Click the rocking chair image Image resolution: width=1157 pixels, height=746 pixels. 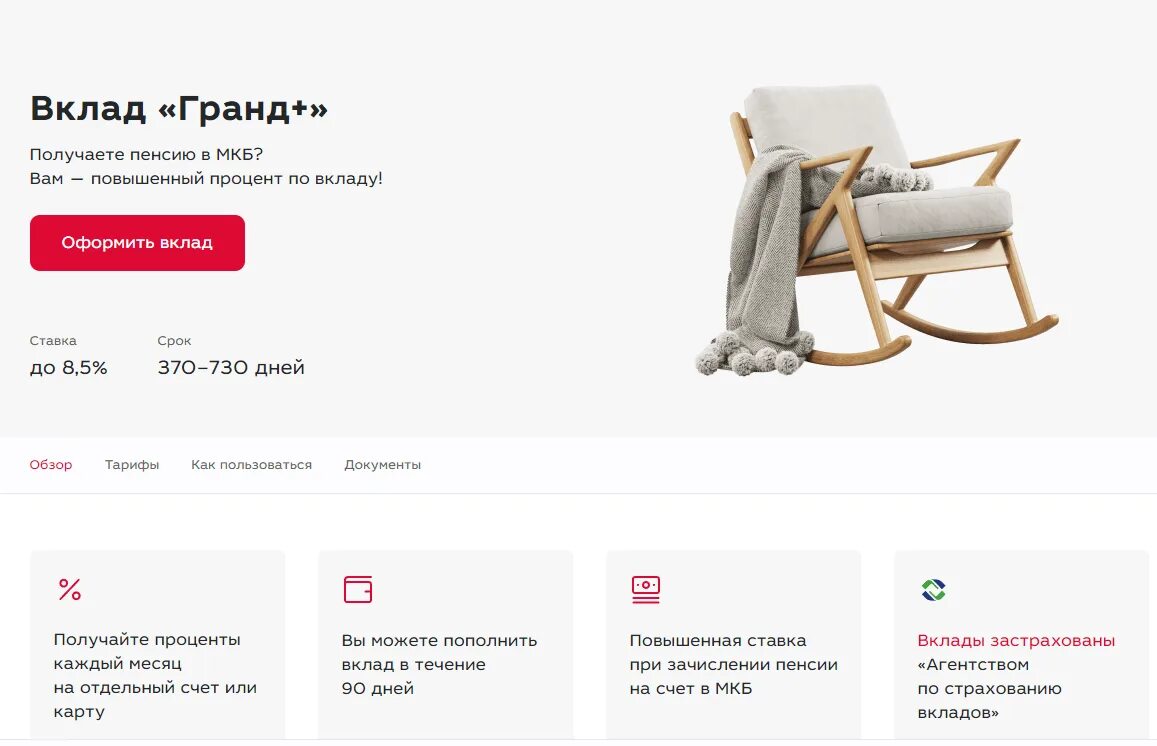coord(877,229)
